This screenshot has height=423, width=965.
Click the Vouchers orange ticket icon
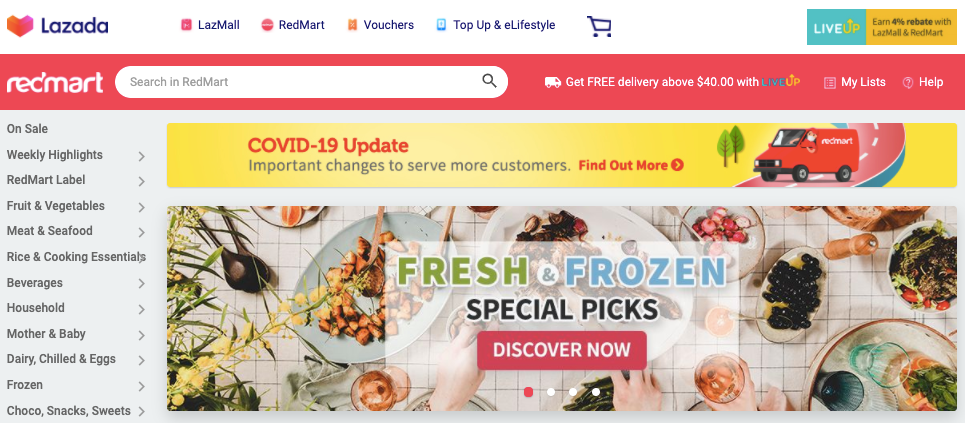tap(352, 25)
